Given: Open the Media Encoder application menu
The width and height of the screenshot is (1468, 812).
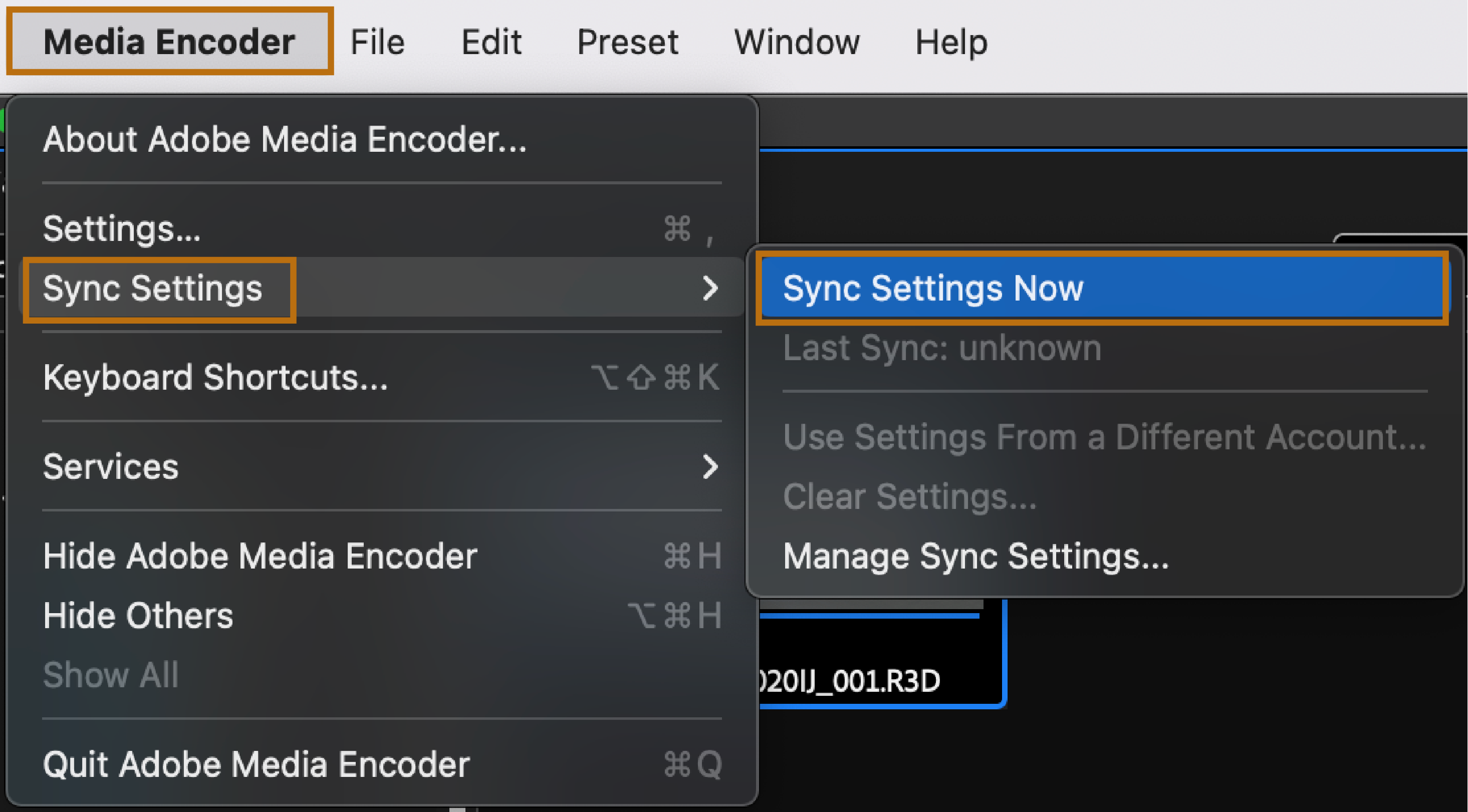Looking at the screenshot, I should [169, 42].
